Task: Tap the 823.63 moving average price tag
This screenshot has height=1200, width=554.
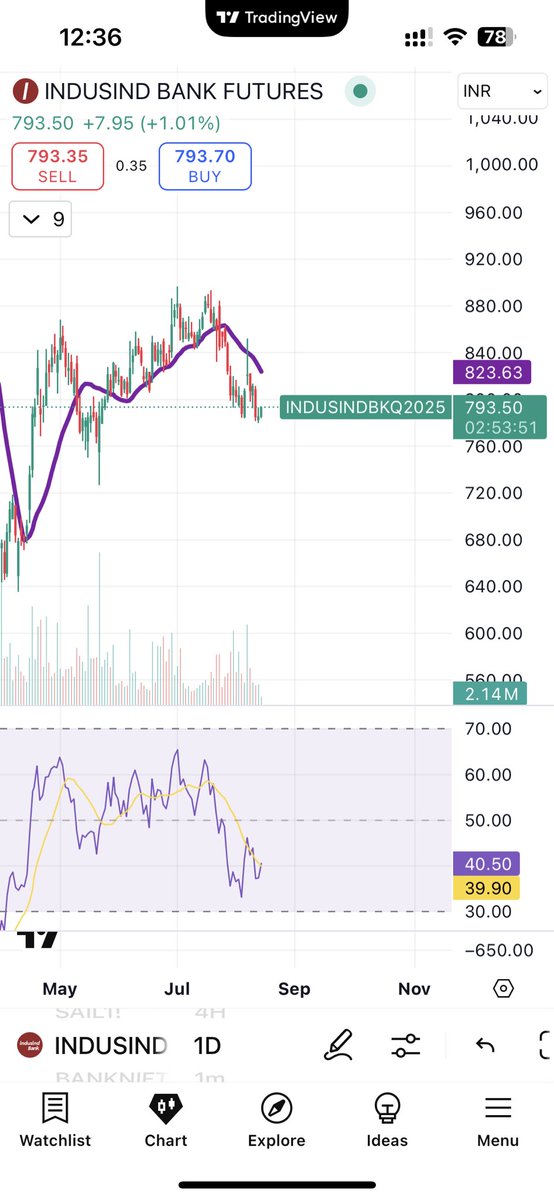Action: (492, 373)
